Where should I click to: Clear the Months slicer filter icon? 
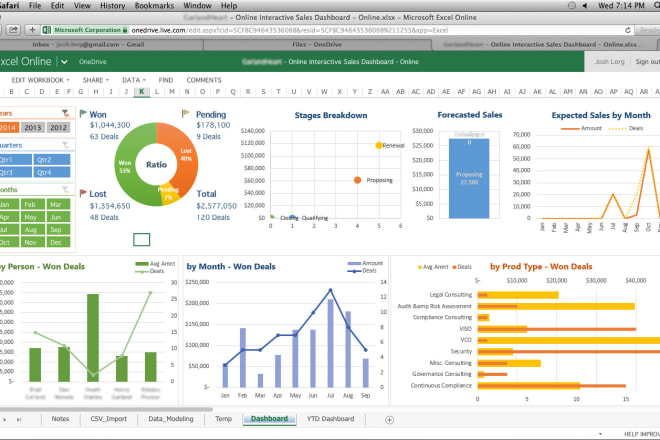[x=66, y=190]
